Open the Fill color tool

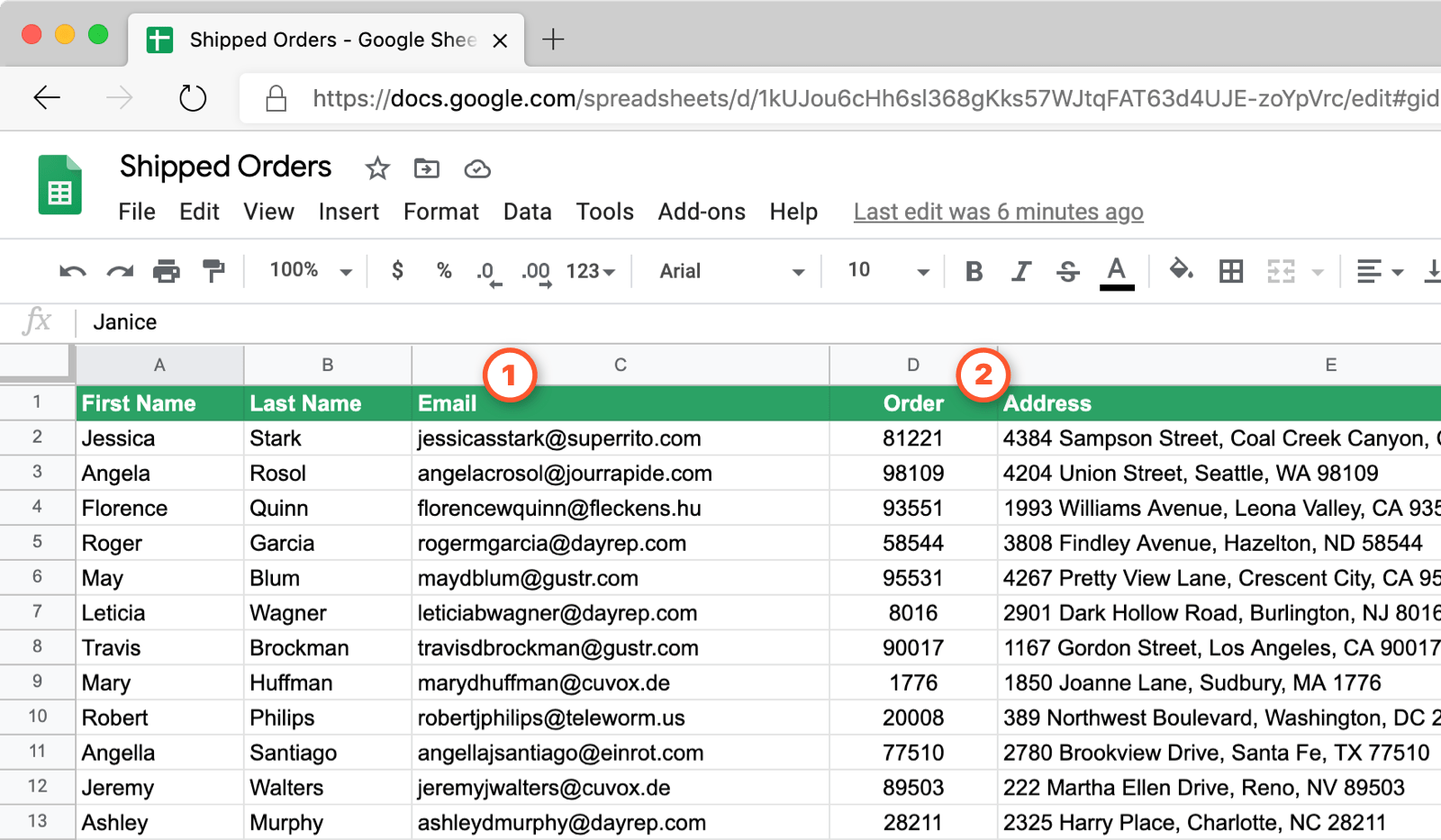1182,270
